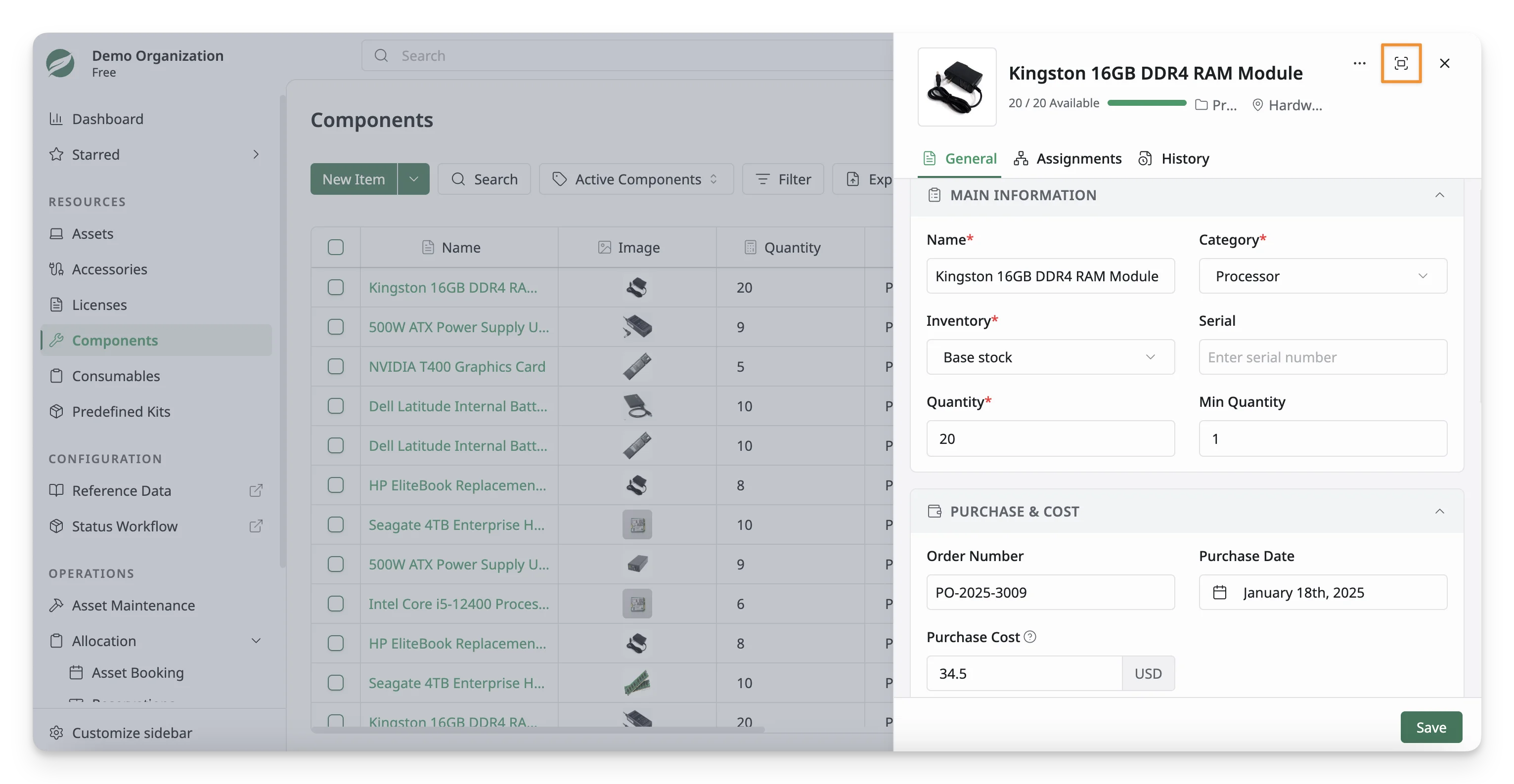Click the Min Quantity field
Image resolution: width=1514 pixels, height=784 pixels.
[1322, 438]
